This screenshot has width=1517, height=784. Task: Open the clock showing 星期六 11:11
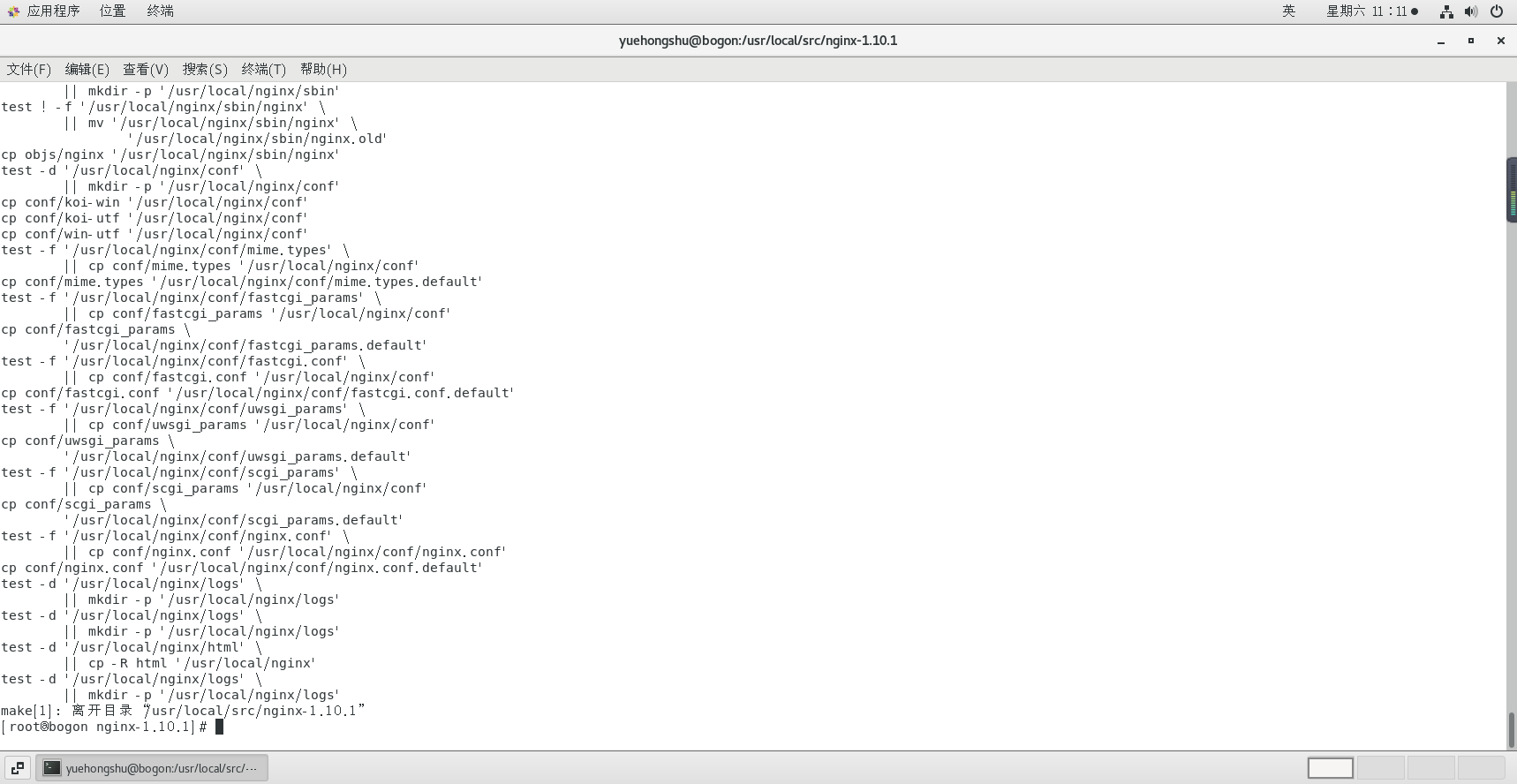pos(1372,11)
